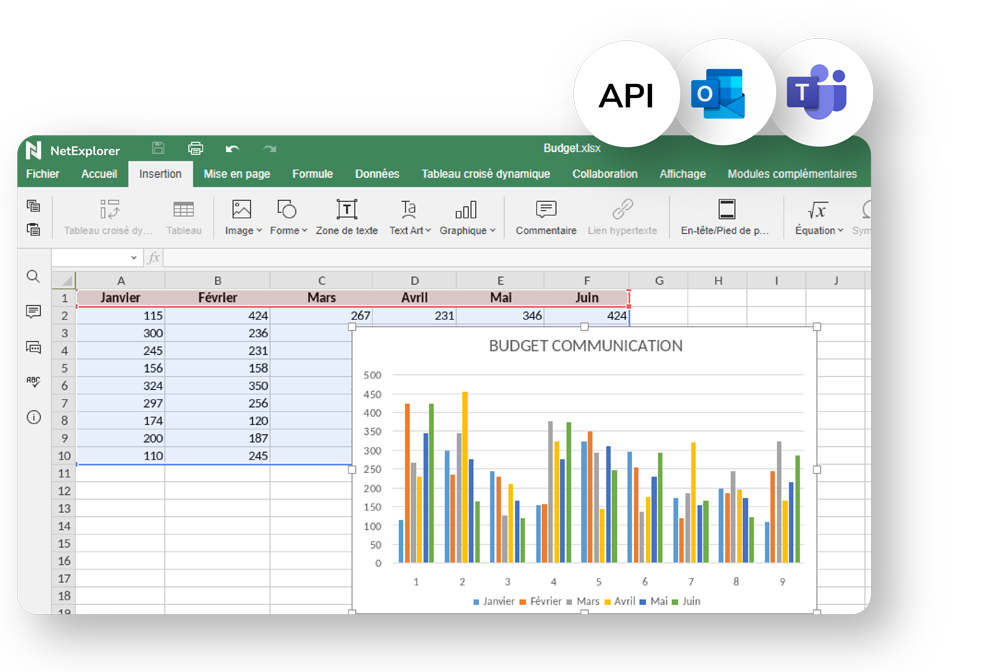Open Modules complémentaires tab

tap(792, 174)
